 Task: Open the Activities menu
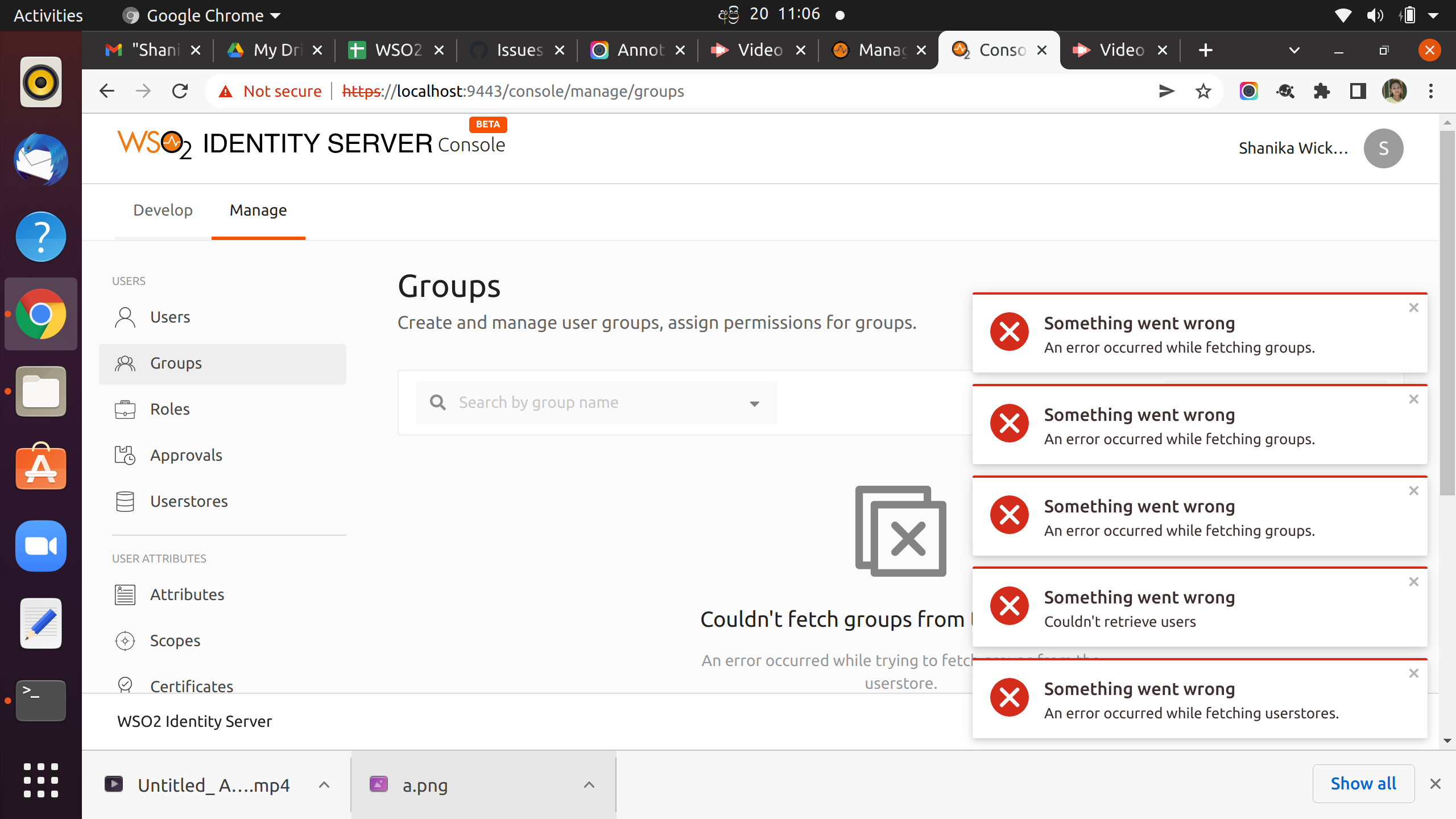pos(48,15)
